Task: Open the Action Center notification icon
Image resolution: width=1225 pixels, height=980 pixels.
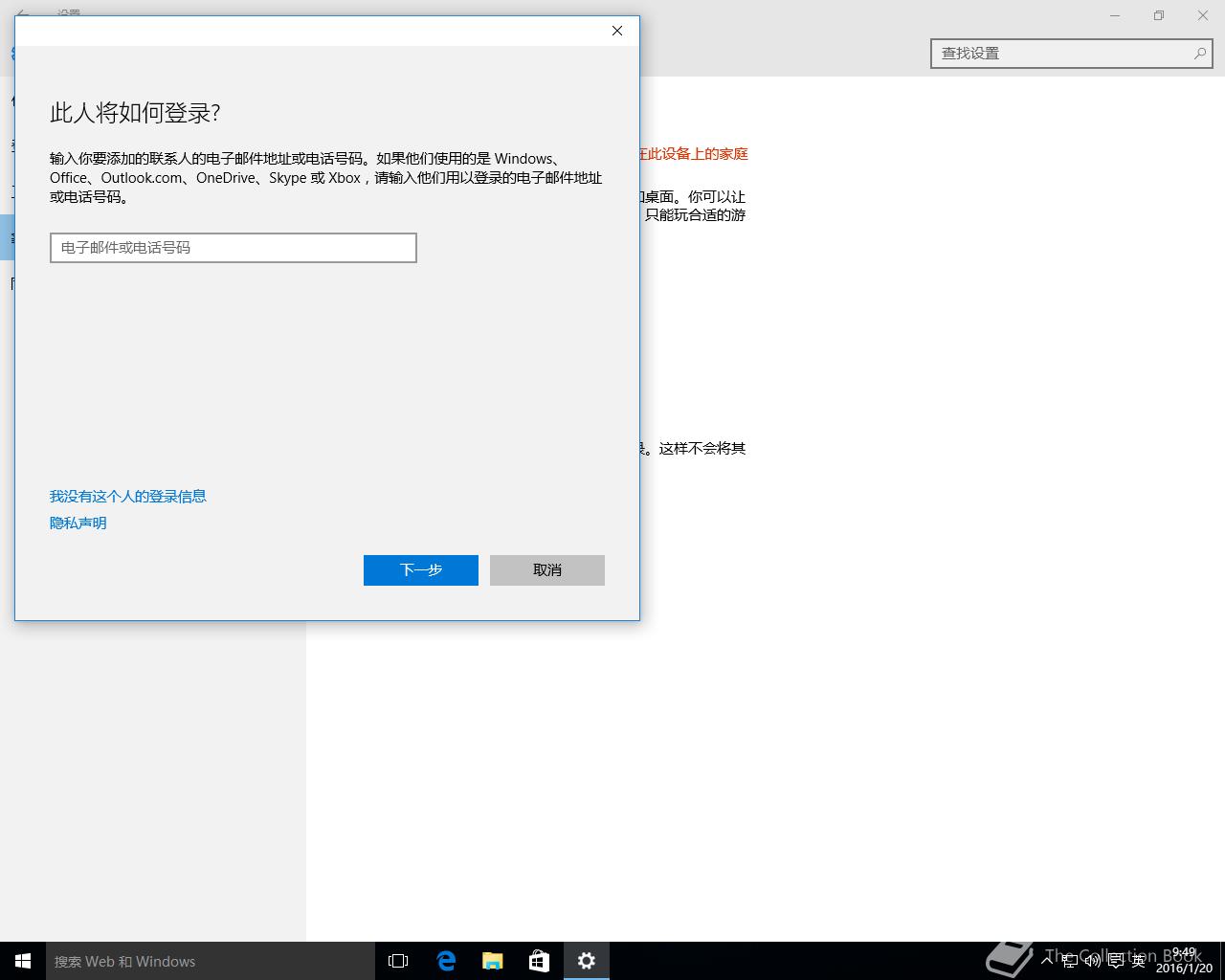Action: 1116,961
